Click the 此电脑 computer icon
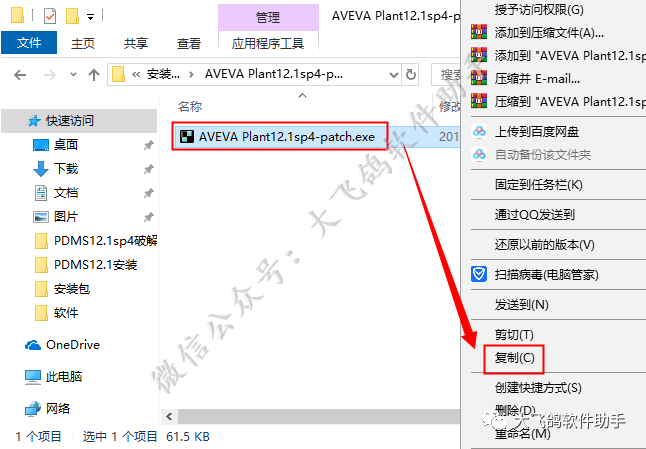646x449 pixels. (33, 377)
